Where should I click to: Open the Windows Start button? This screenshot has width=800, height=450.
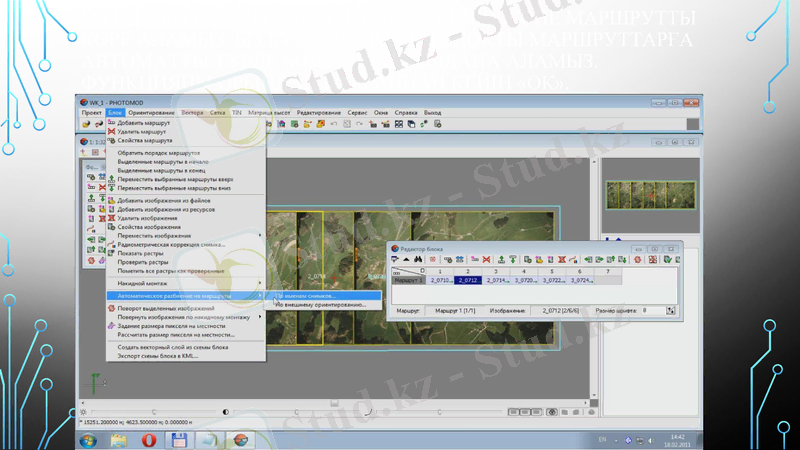(x=88, y=440)
